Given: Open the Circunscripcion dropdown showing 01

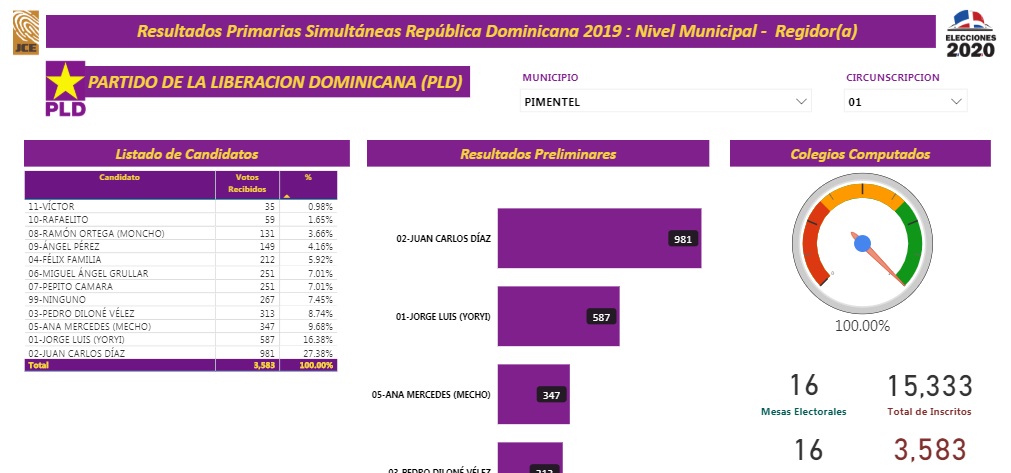Looking at the screenshot, I should (905, 101).
